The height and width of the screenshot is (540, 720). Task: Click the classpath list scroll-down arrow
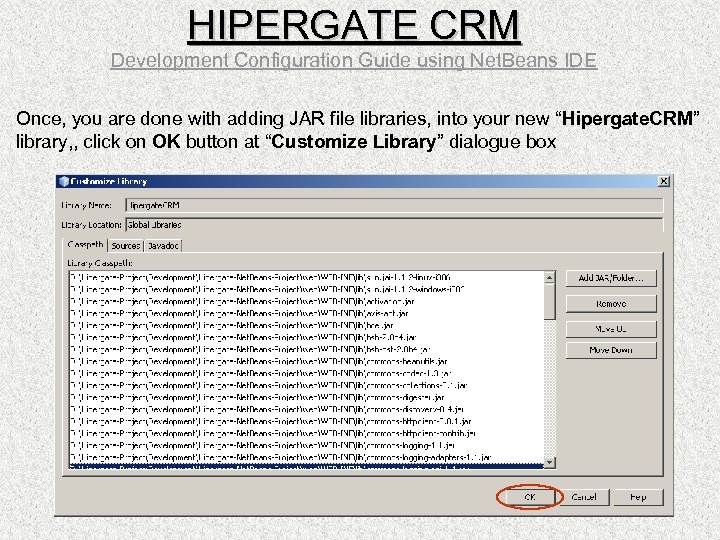pos(550,462)
